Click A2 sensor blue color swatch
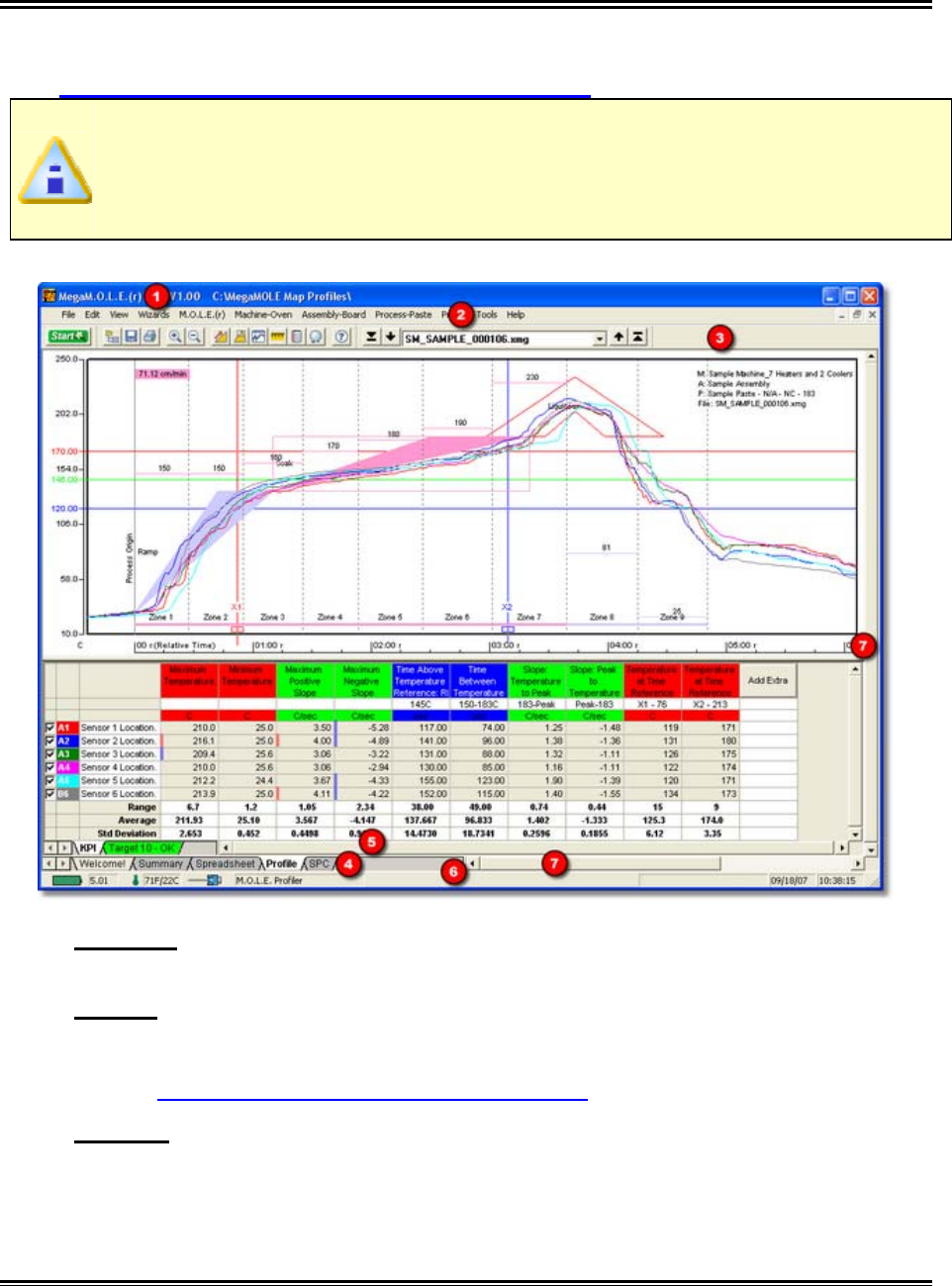 point(66,741)
